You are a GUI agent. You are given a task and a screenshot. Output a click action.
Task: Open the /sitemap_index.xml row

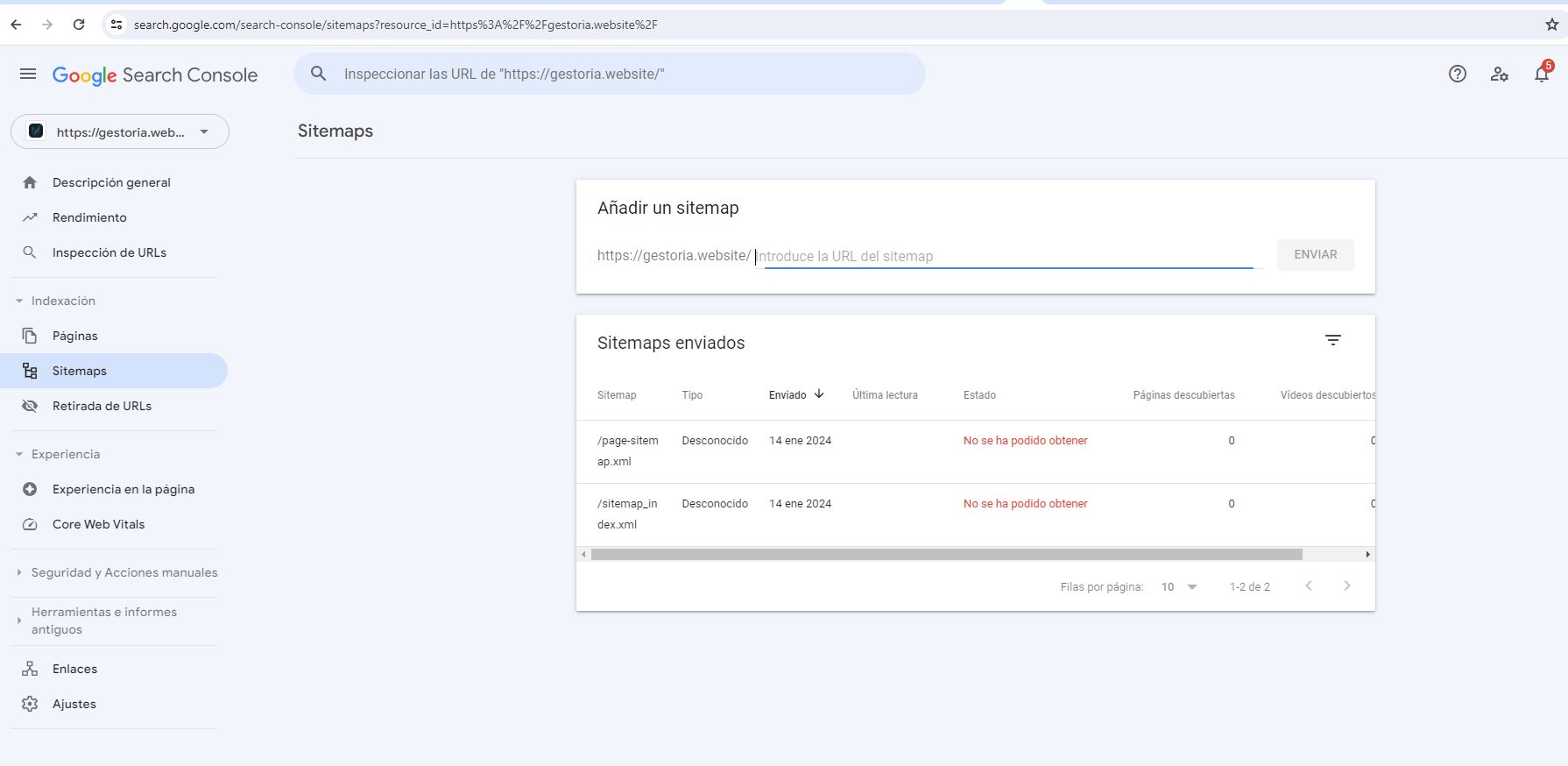[x=976, y=514]
